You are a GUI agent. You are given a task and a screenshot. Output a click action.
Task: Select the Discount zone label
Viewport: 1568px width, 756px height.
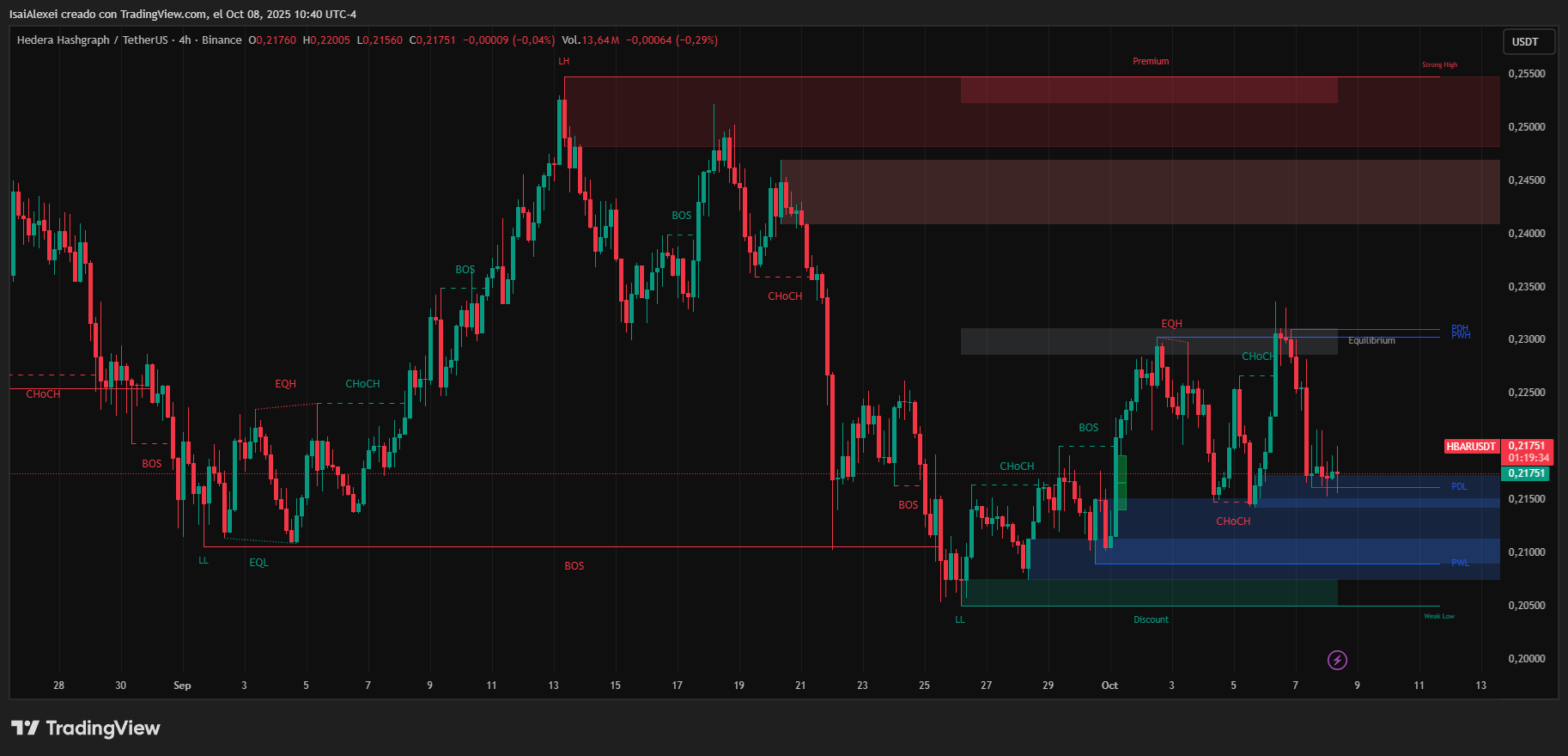pyautogui.click(x=1150, y=619)
